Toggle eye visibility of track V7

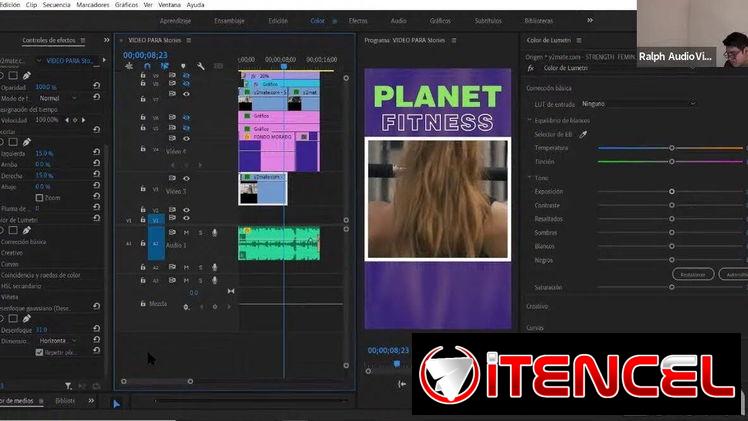186,94
